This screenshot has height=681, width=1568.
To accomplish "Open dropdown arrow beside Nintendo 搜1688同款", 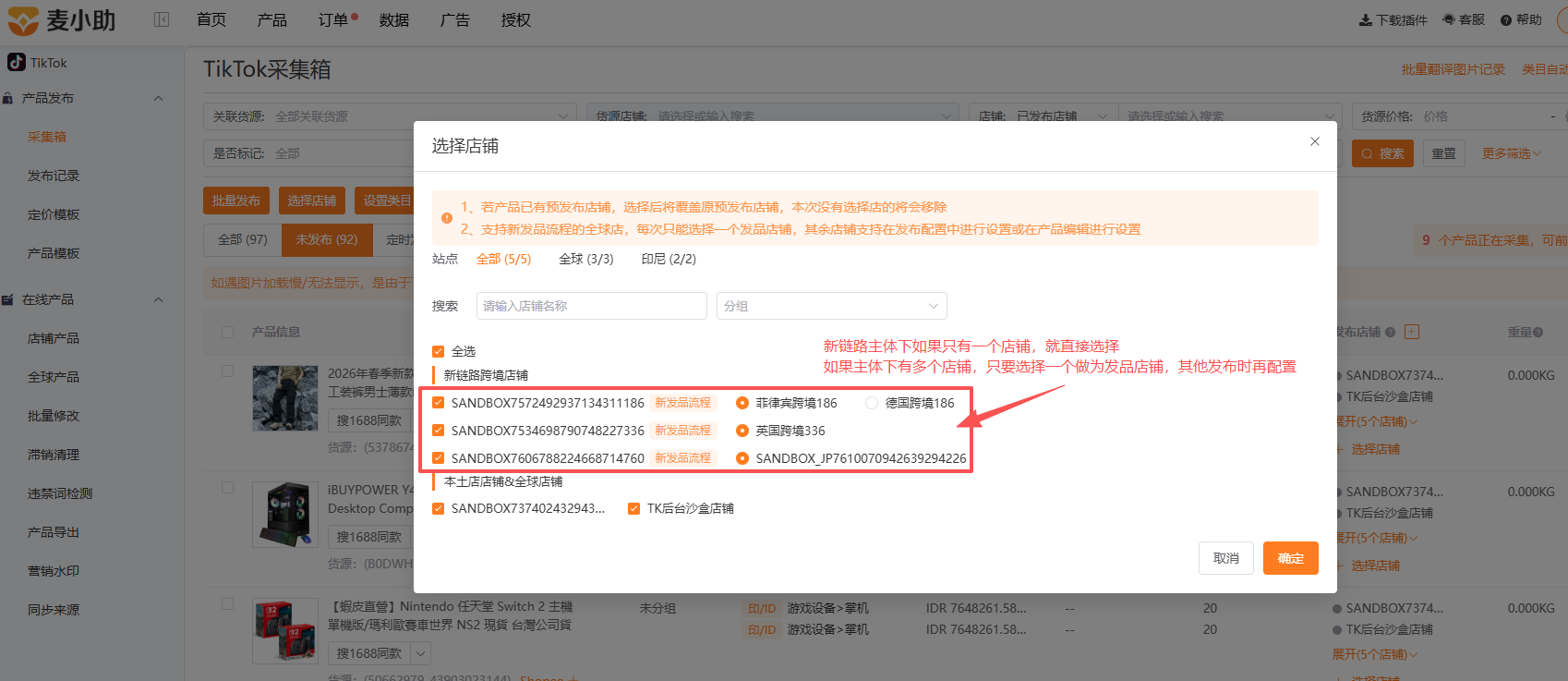I will tap(421, 653).
